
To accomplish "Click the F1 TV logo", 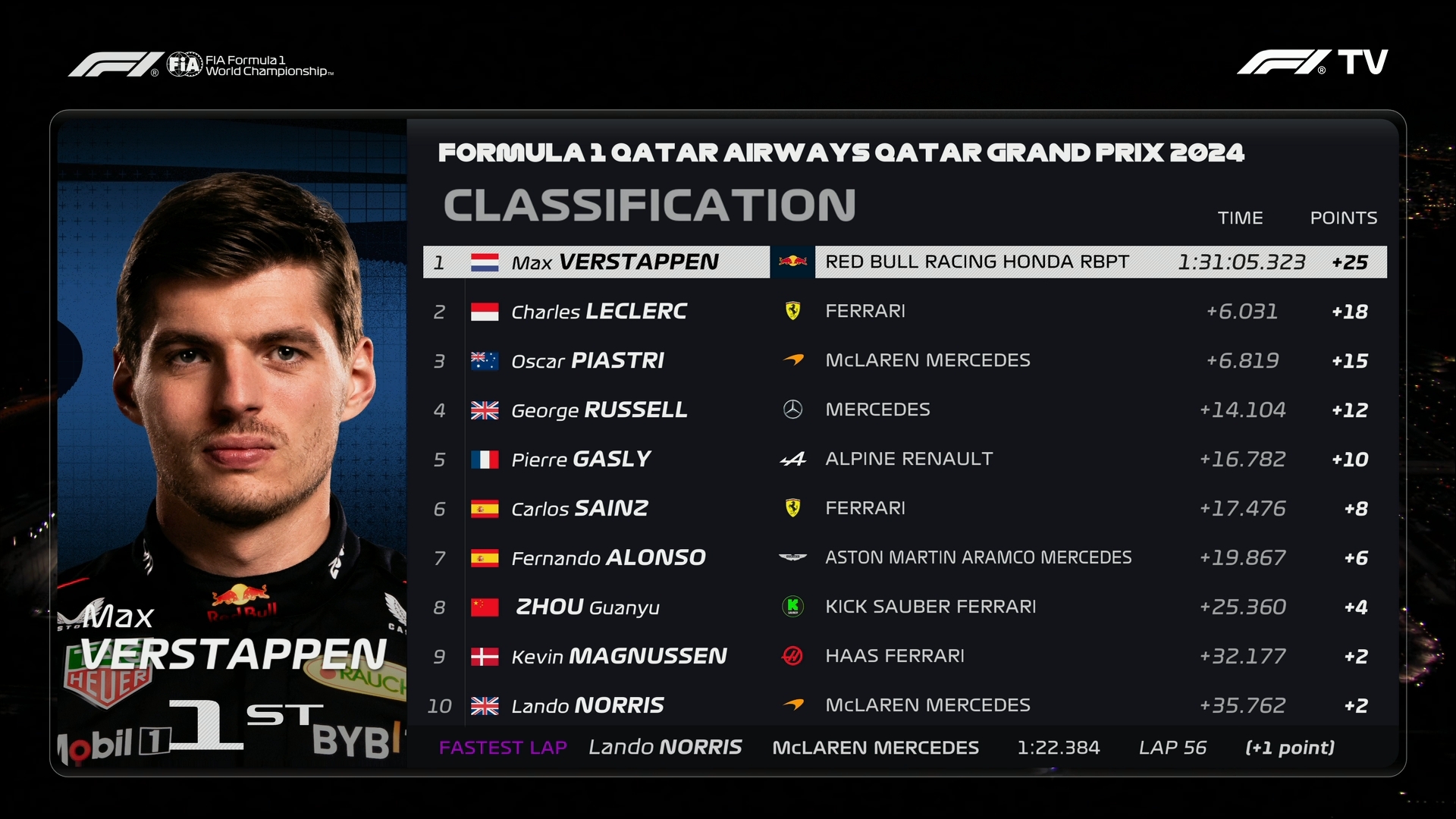I will click(x=1312, y=62).
